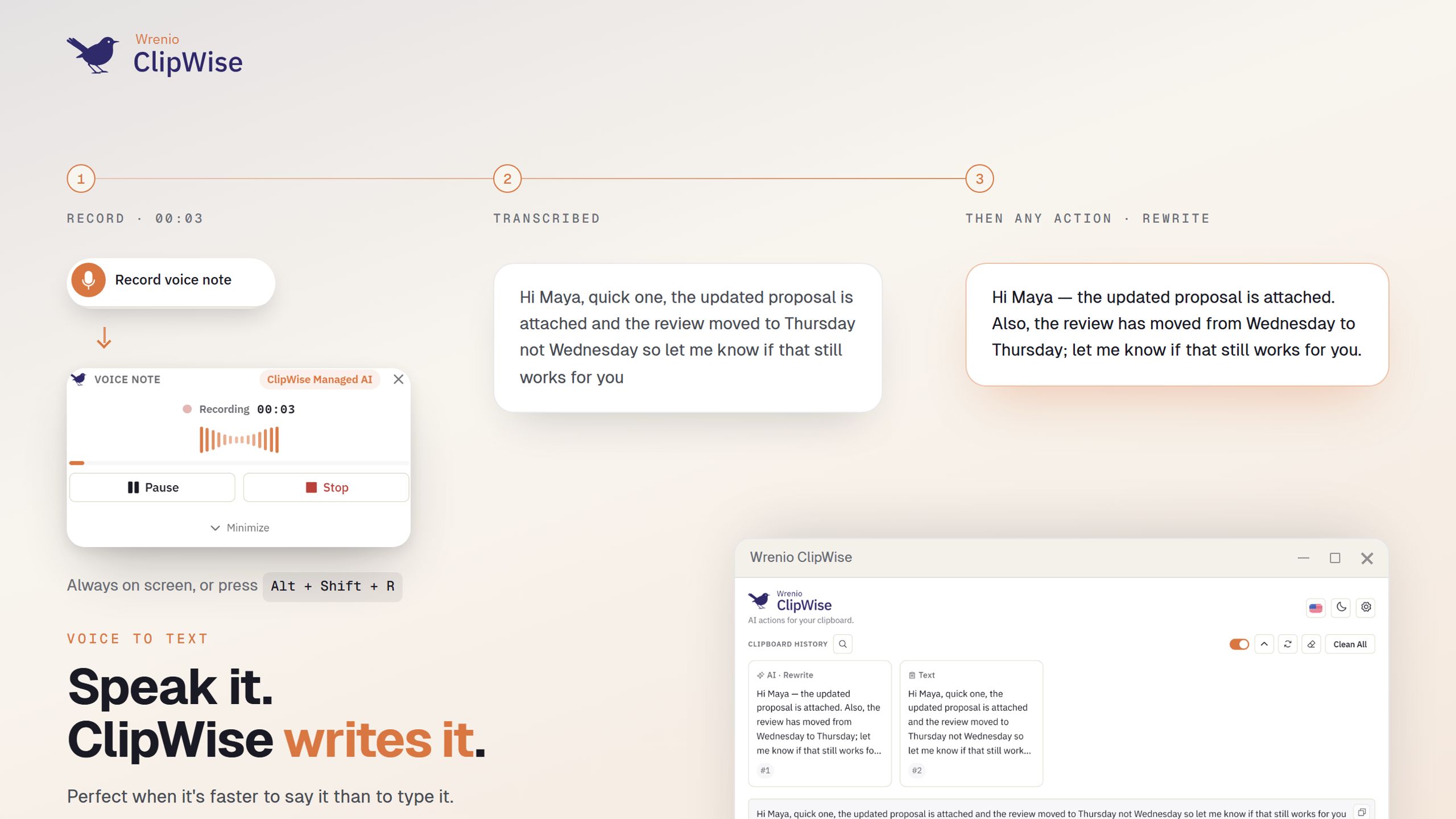
Task: Click the ClipWise Managed AI badge
Action: pyautogui.click(x=320, y=379)
